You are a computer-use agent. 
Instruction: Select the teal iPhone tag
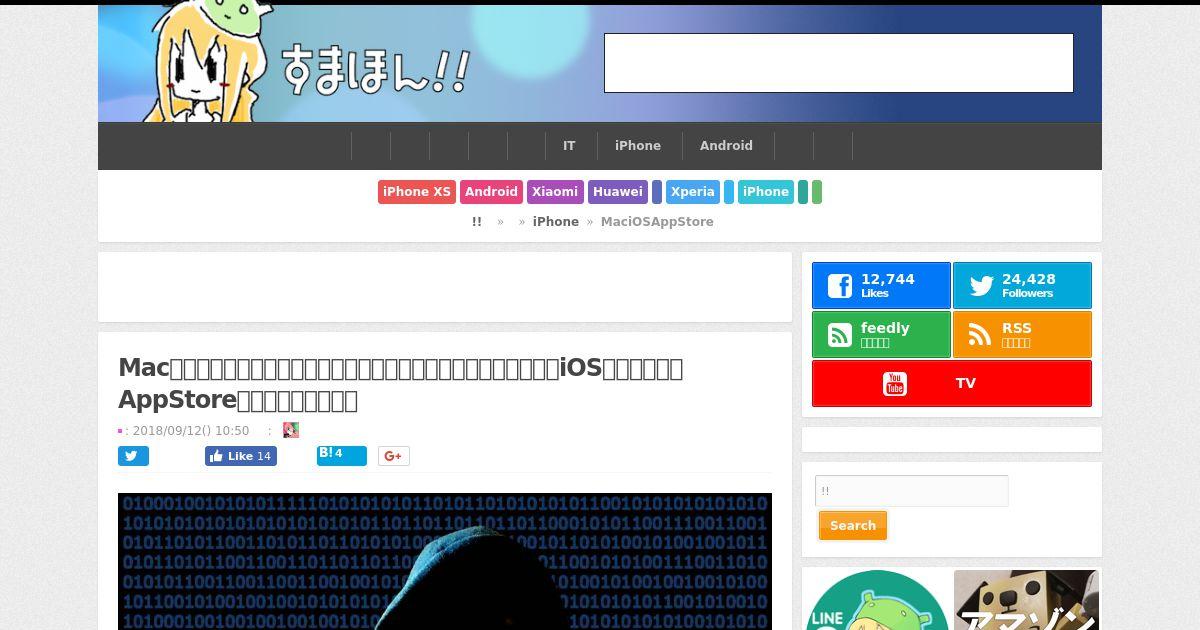[x=766, y=192]
